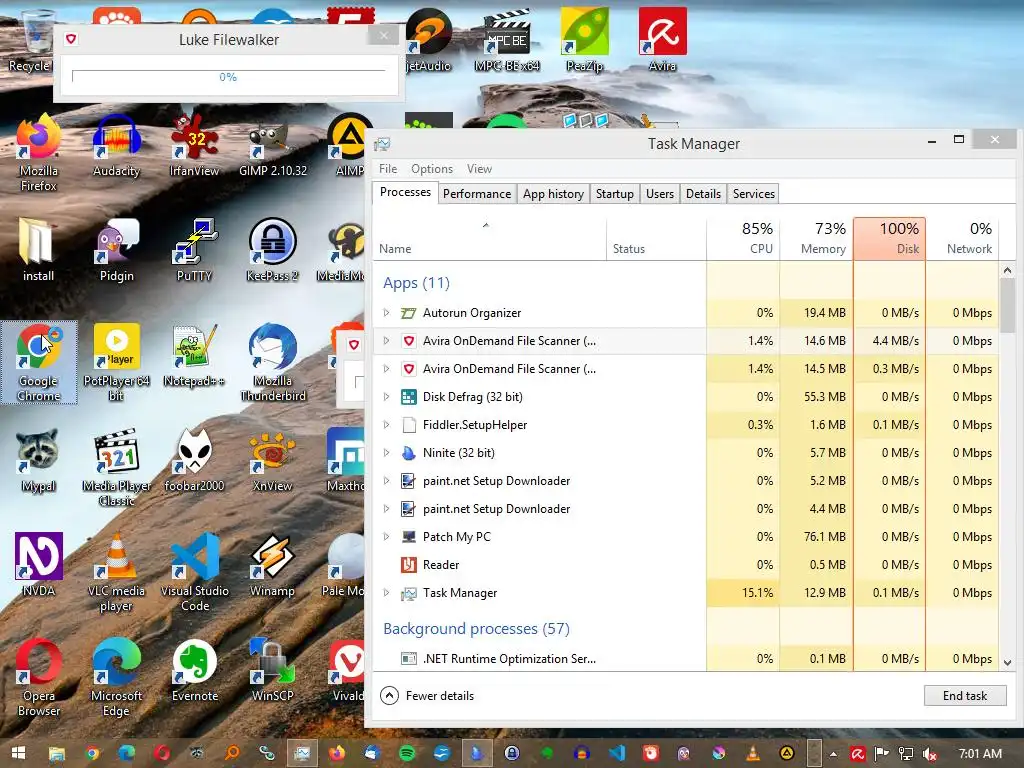Launch Evernote from the desktop
The height and width of the screenshot is (768, 1024).
[194, 671]
